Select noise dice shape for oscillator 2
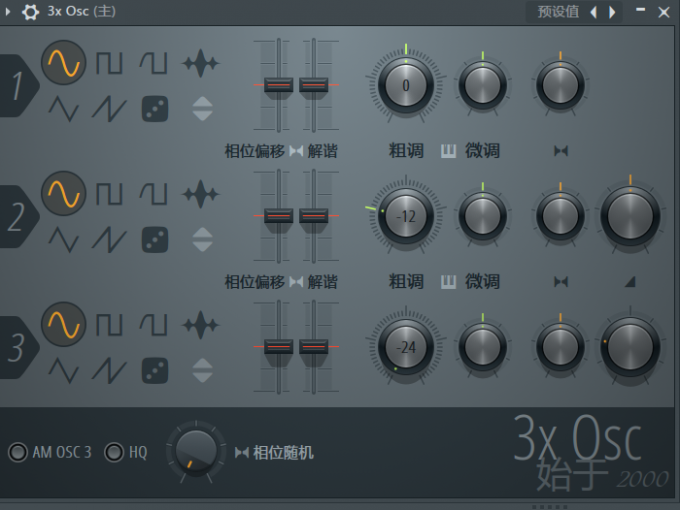The width and height of the screenshot is (680, 510). [155, 239]
